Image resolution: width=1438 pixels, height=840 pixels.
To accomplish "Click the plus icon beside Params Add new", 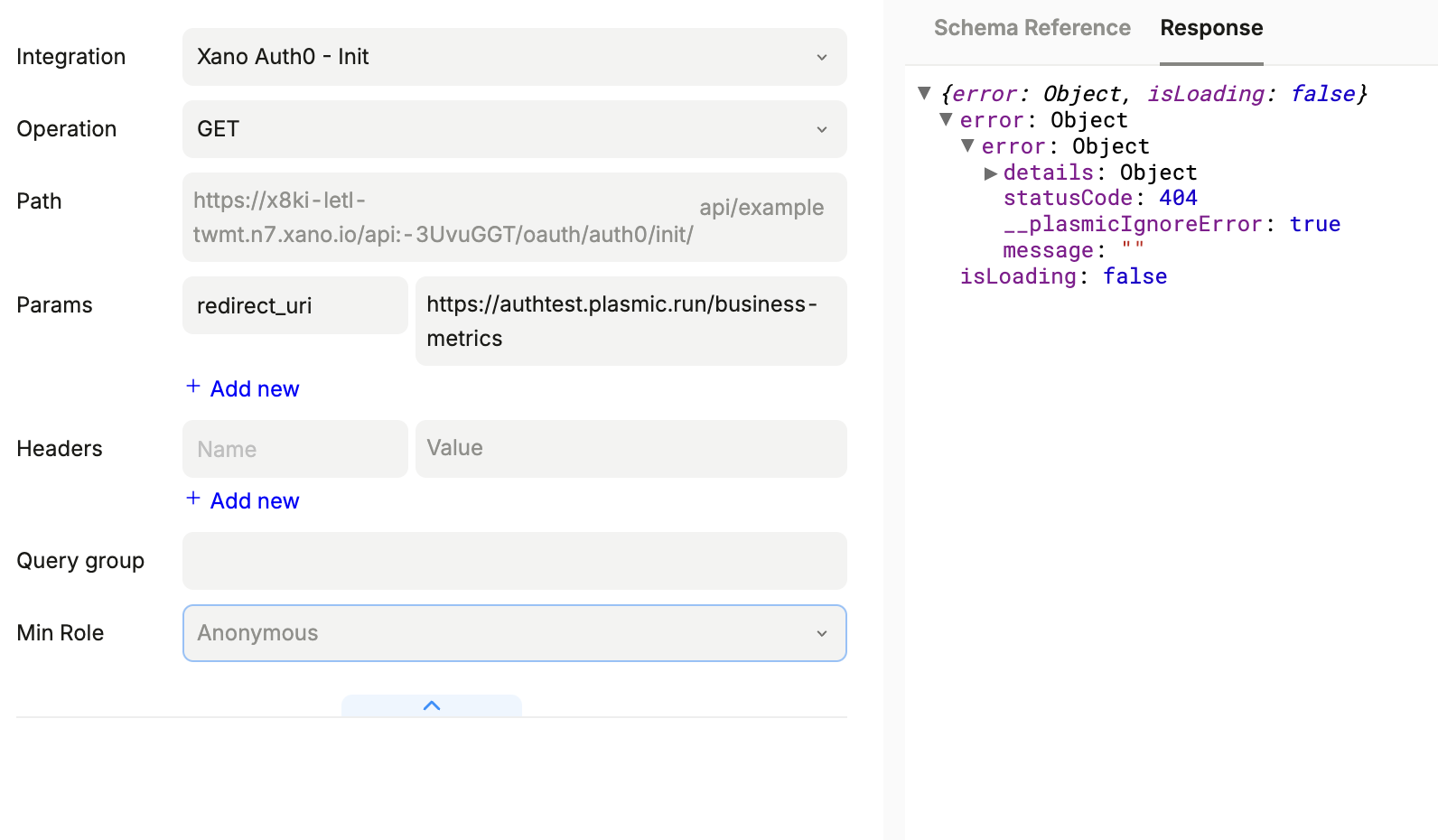I will click(193, 387).
